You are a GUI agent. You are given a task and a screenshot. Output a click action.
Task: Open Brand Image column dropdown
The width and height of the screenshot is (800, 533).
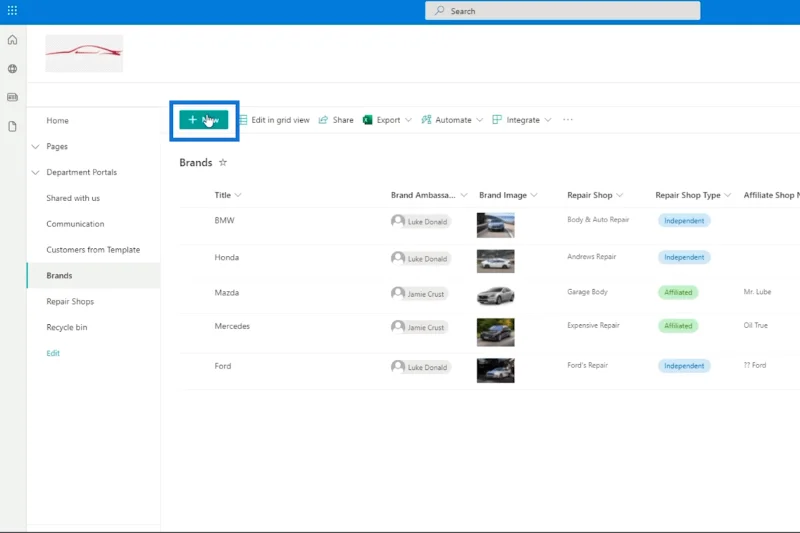click(x=534, y=195)
